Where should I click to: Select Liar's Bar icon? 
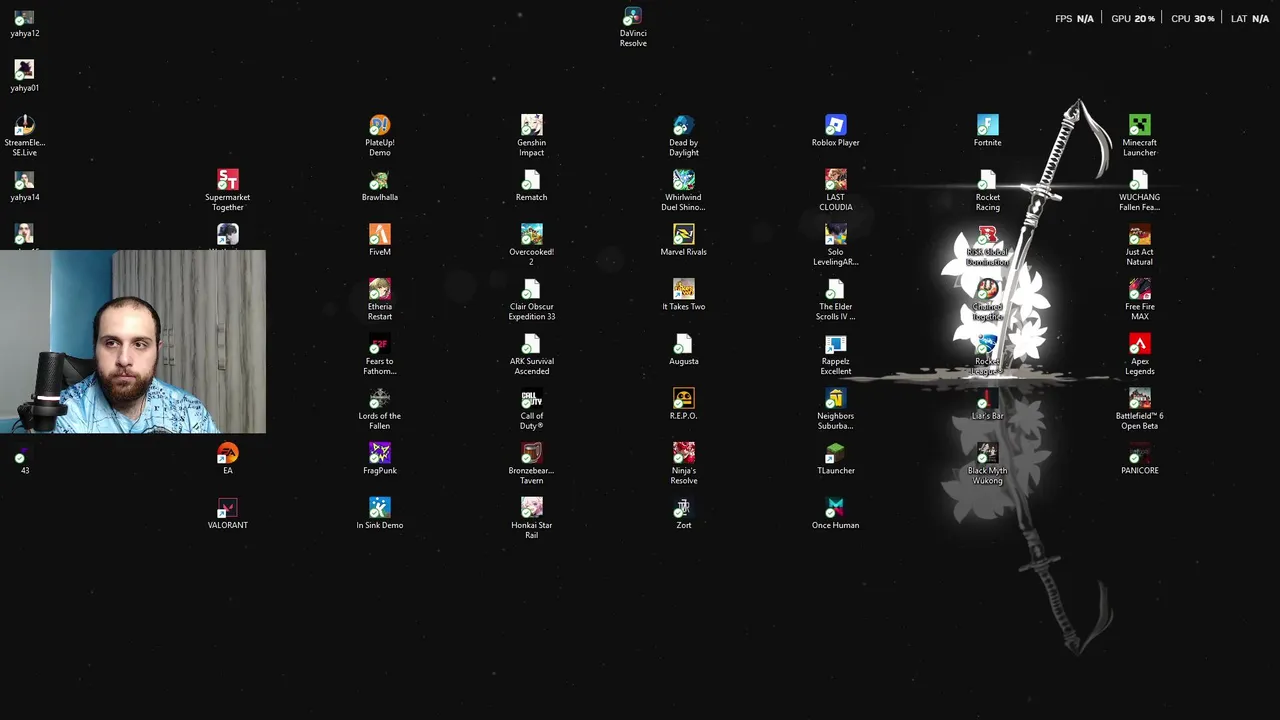[988, 404]
